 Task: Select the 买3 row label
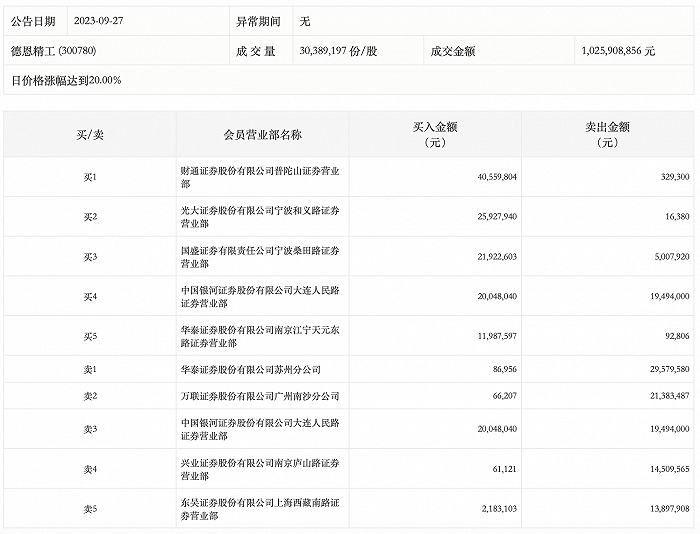[x=90, y=257]
